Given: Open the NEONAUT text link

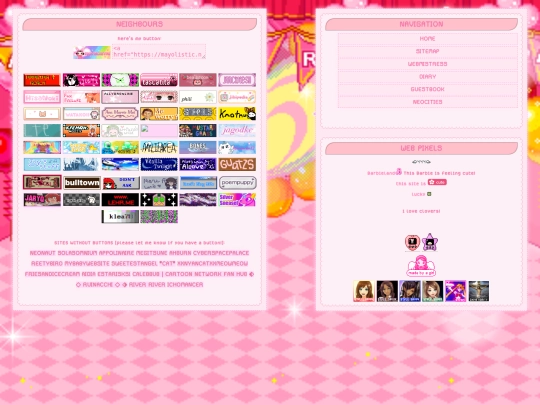Looking at the screenshot, I should pos(42,253).
